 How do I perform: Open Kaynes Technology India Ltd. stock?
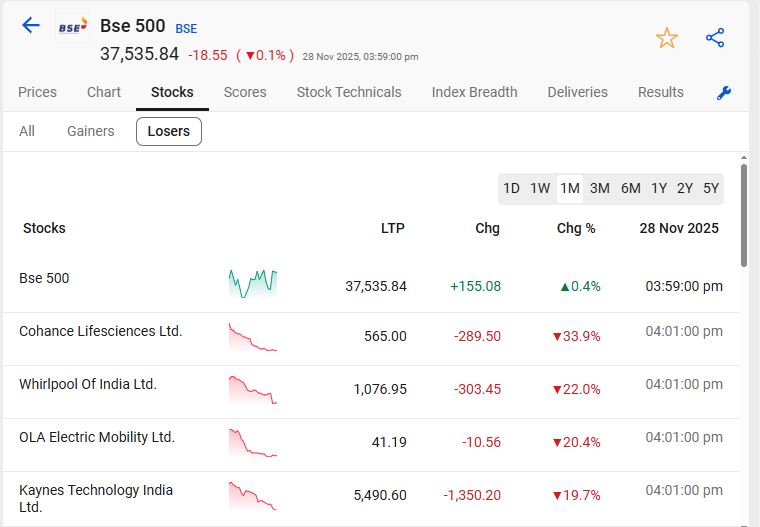(96, 498)
